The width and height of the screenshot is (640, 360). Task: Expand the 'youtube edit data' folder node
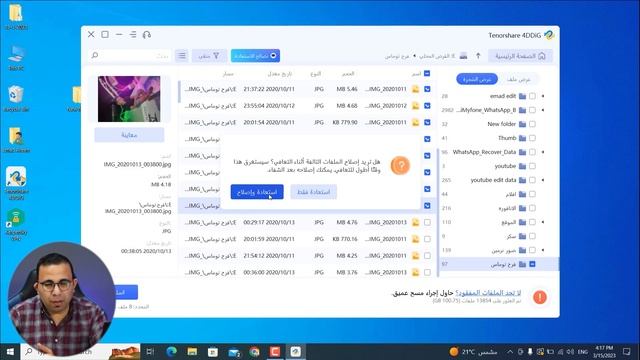tap(543, 180)
